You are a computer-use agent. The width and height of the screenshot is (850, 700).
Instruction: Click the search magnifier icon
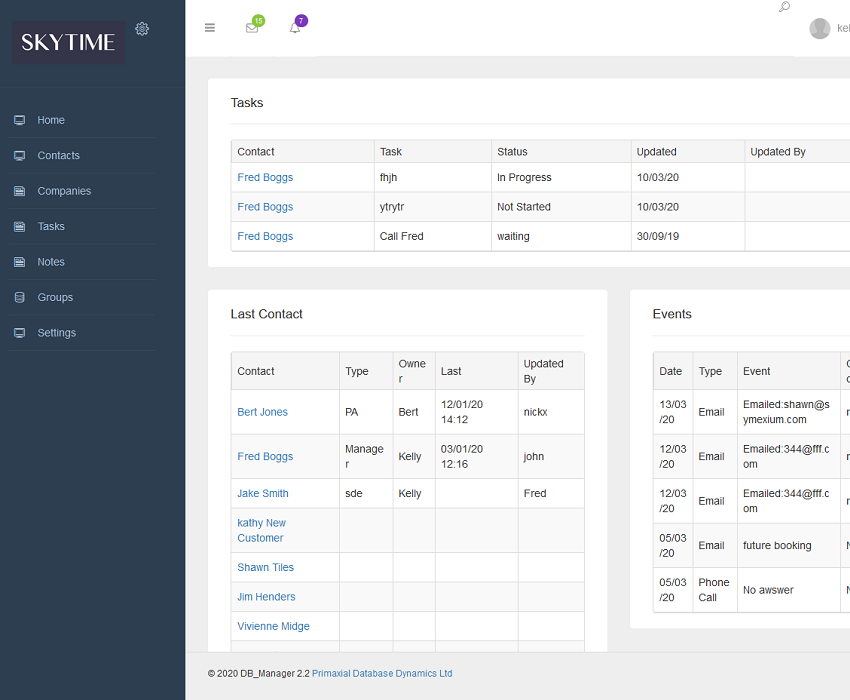coord(784,7)
